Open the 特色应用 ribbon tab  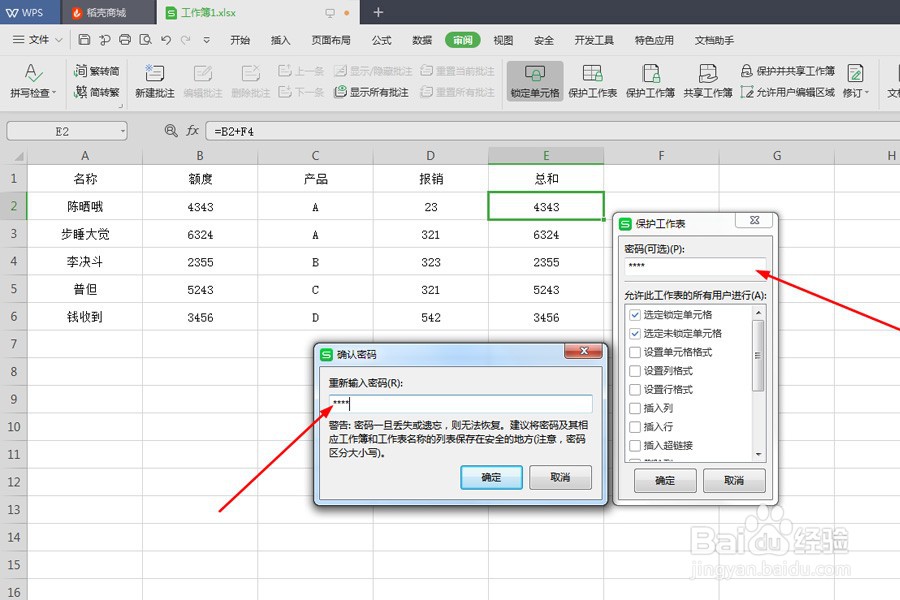pyautogui.click(x=654, y=40)
